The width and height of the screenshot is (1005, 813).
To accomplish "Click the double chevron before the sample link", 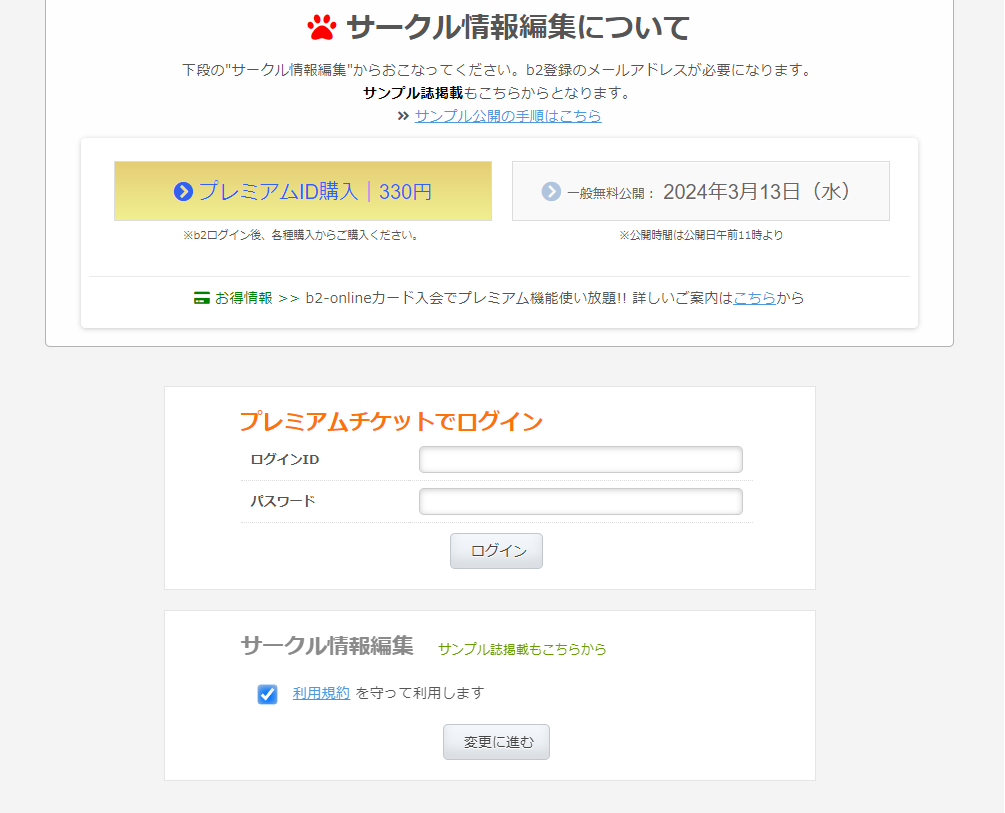I will (403, 116).
